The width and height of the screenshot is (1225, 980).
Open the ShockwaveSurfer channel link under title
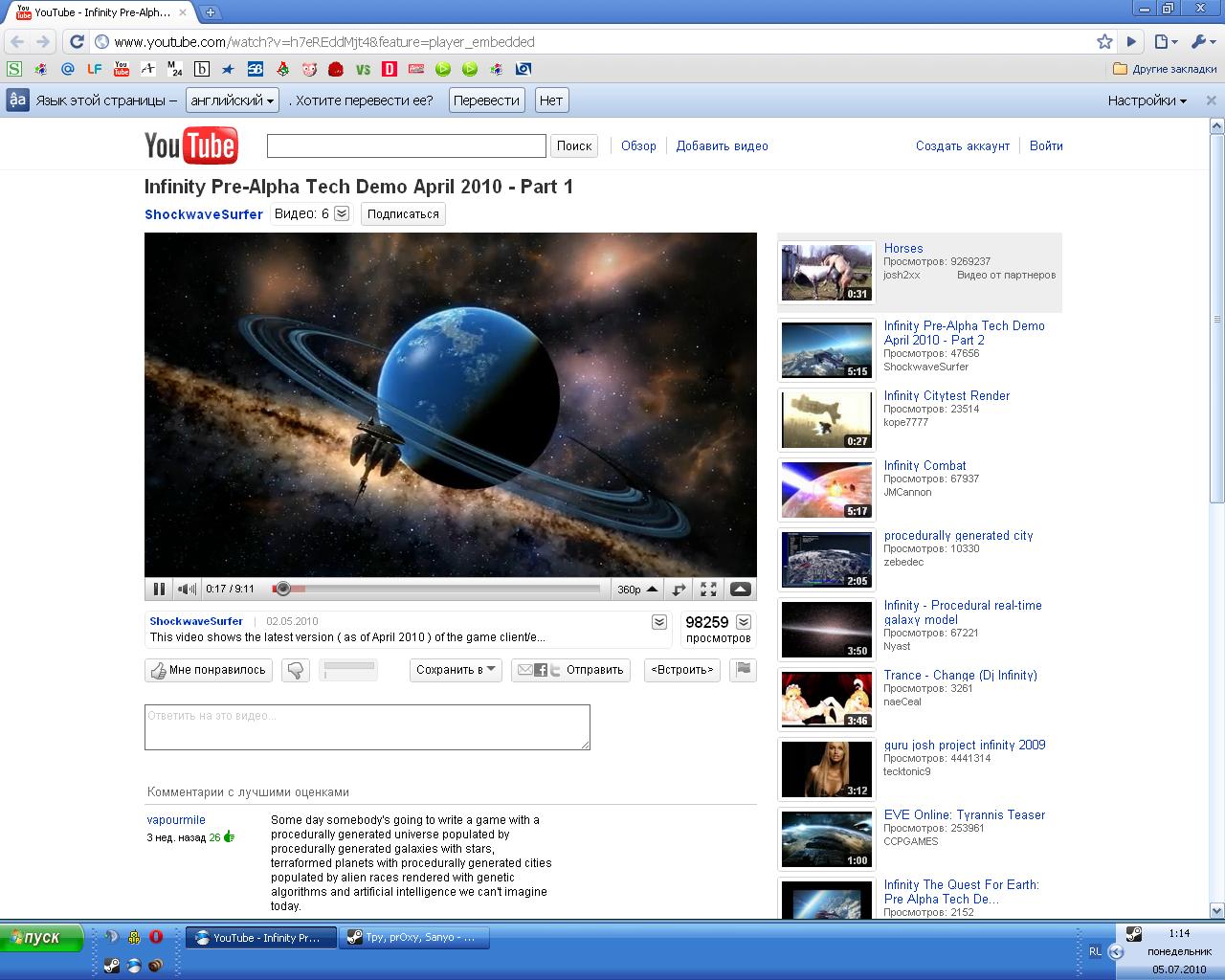point(204,214)
